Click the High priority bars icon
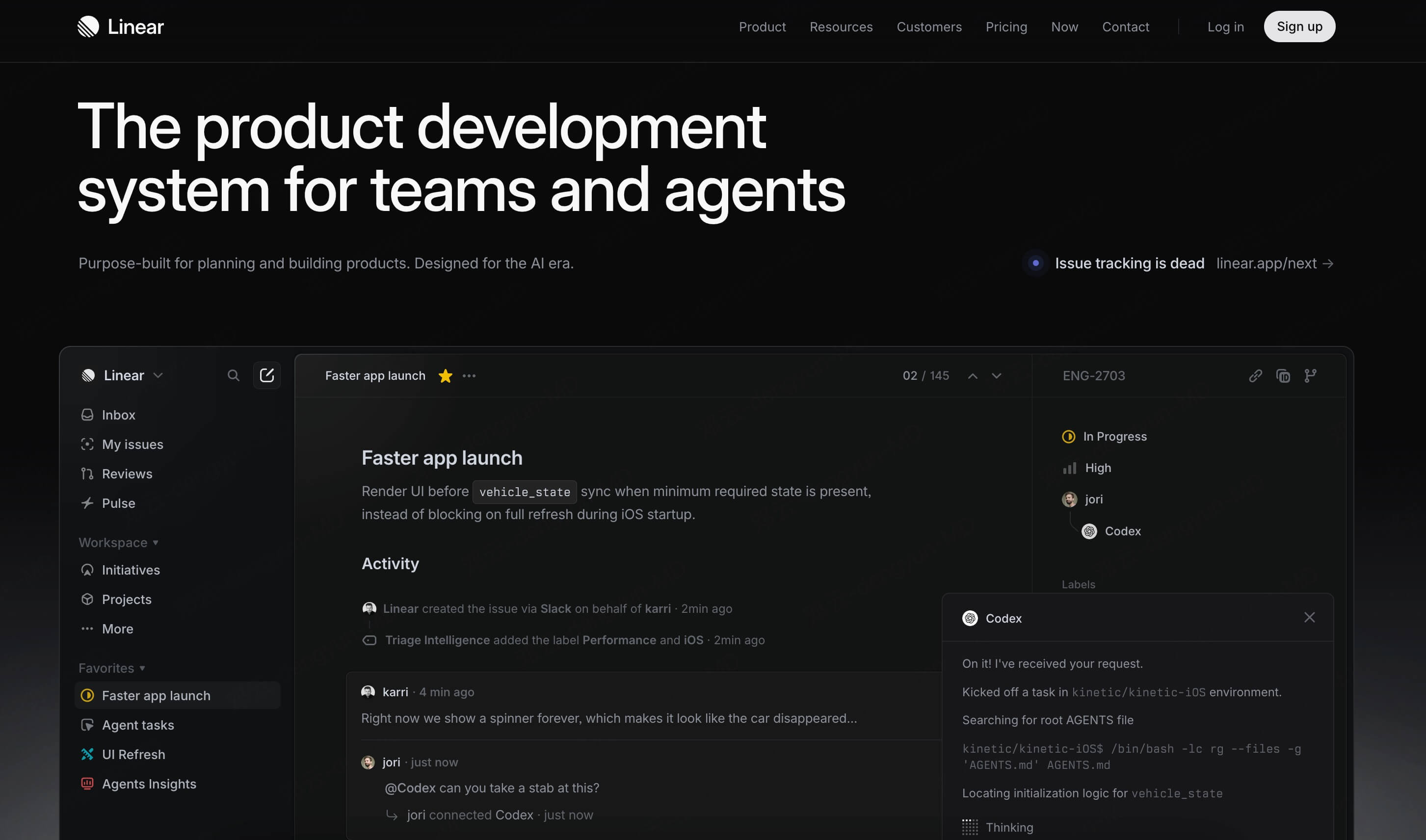This screenshot has height=840, width=1426. pos(1069,468)
